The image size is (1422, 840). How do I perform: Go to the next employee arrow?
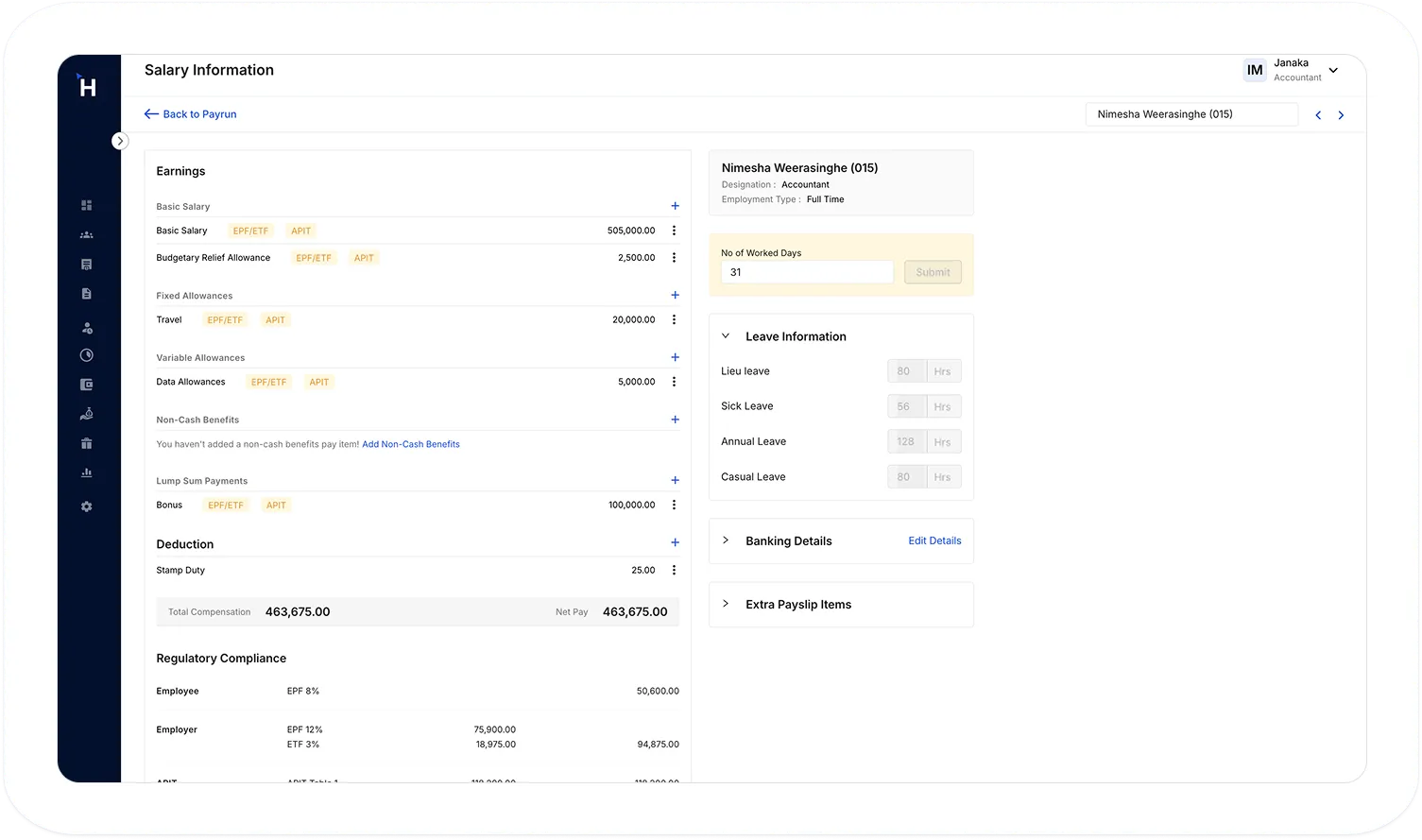(x=1341, y=115)
